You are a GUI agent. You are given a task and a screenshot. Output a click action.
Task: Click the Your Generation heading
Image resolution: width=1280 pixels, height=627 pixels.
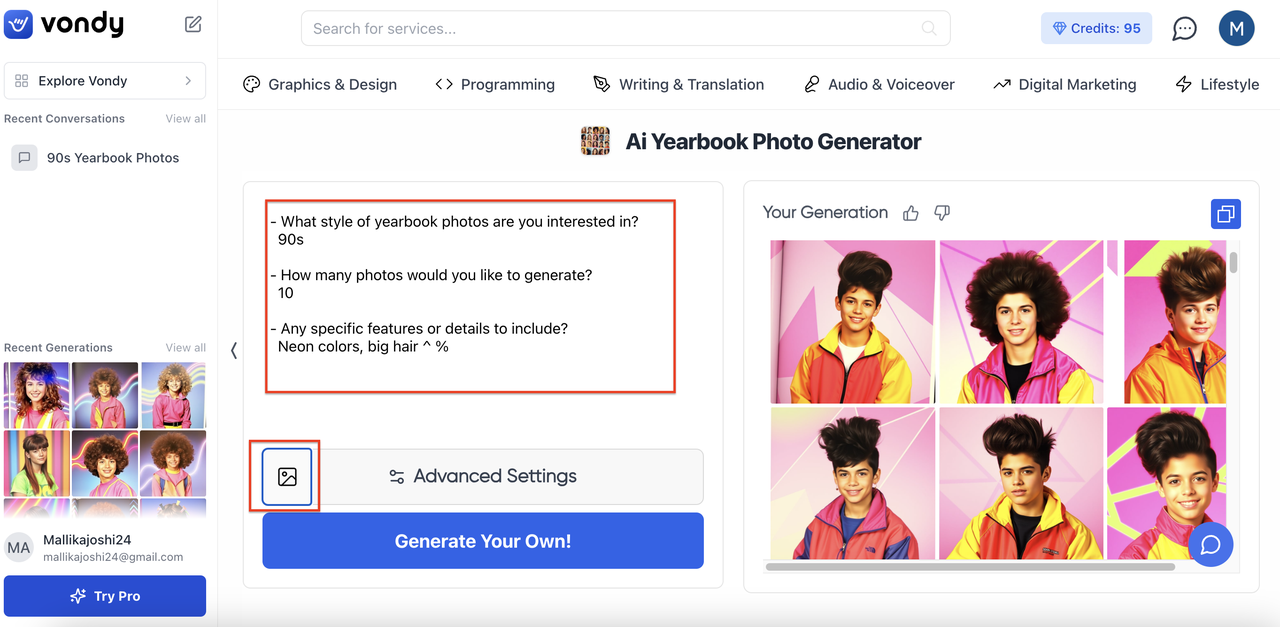pyautogui.click(x=825, y=212)
